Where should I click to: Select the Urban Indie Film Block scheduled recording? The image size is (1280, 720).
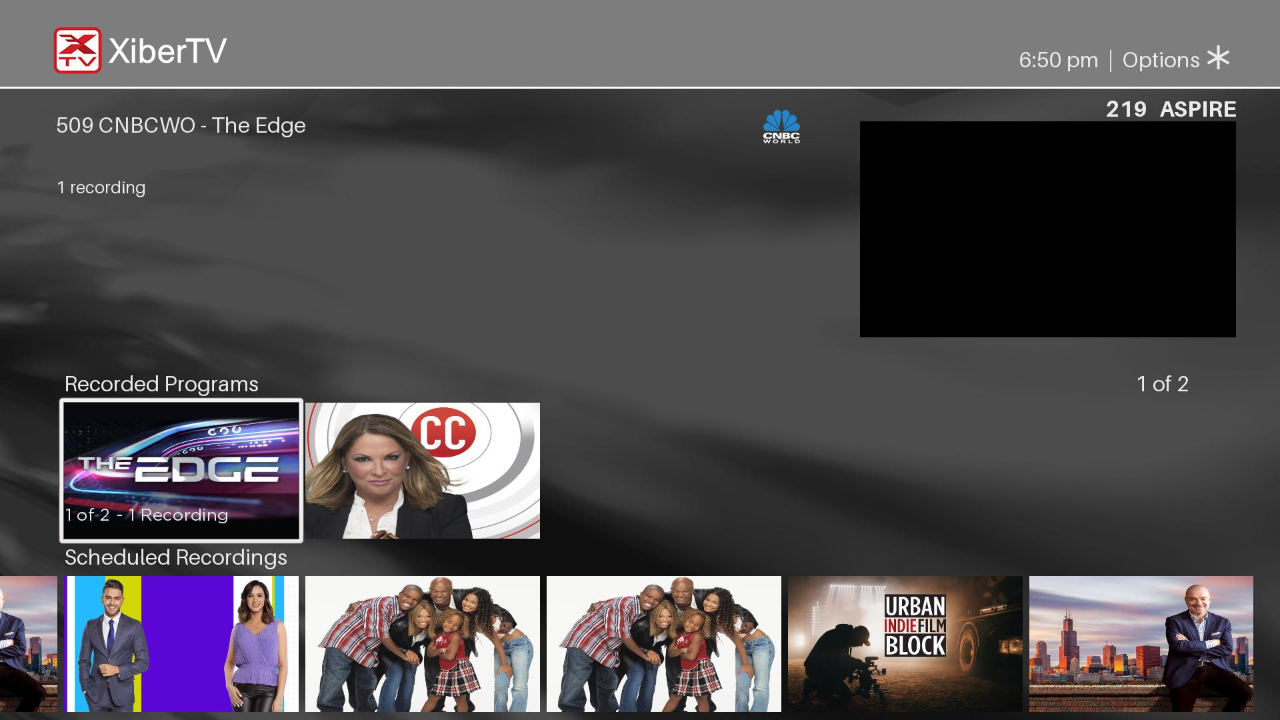[x=905, y=644]
